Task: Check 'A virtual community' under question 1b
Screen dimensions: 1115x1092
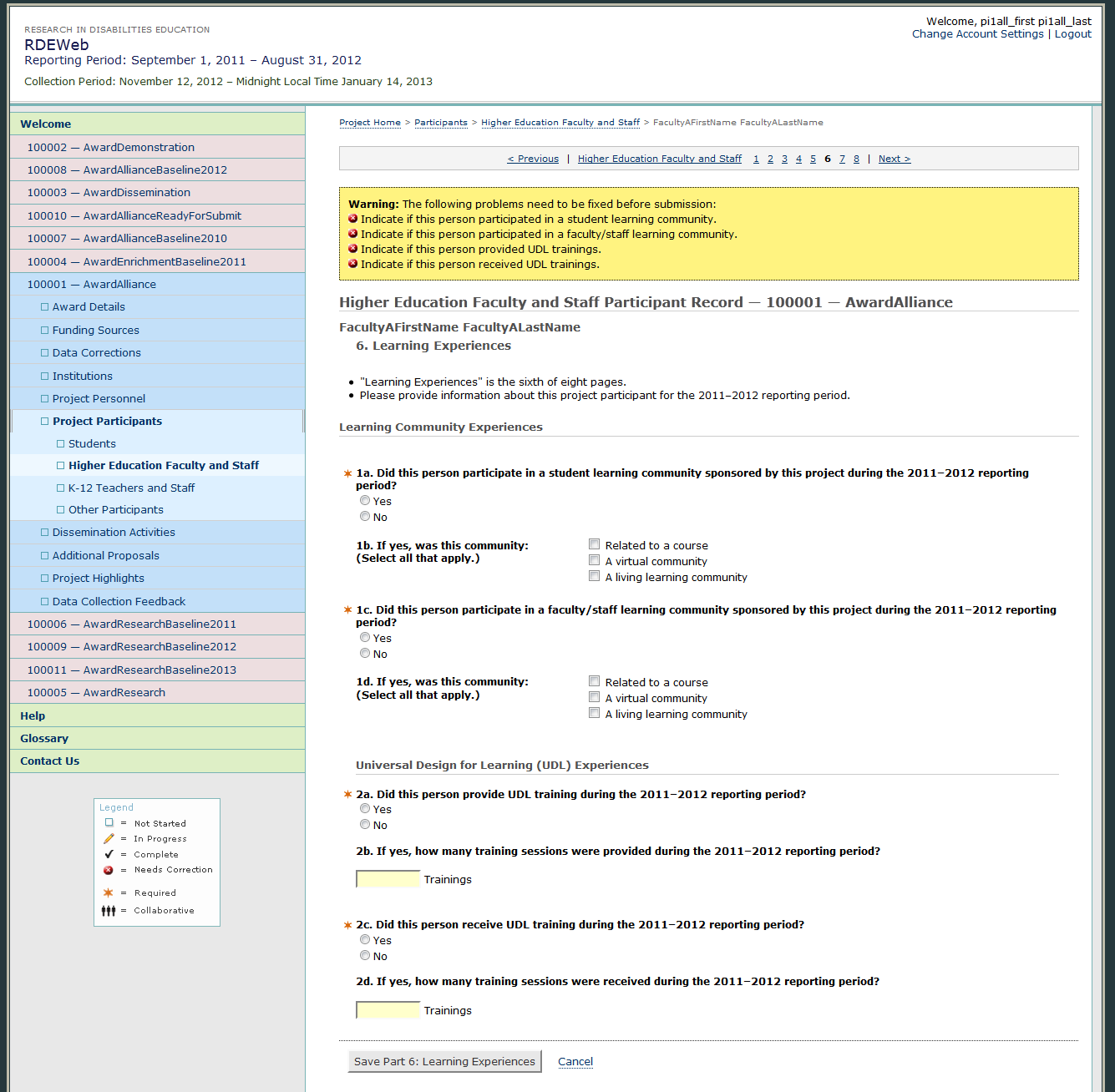Action: click(595, 561)
